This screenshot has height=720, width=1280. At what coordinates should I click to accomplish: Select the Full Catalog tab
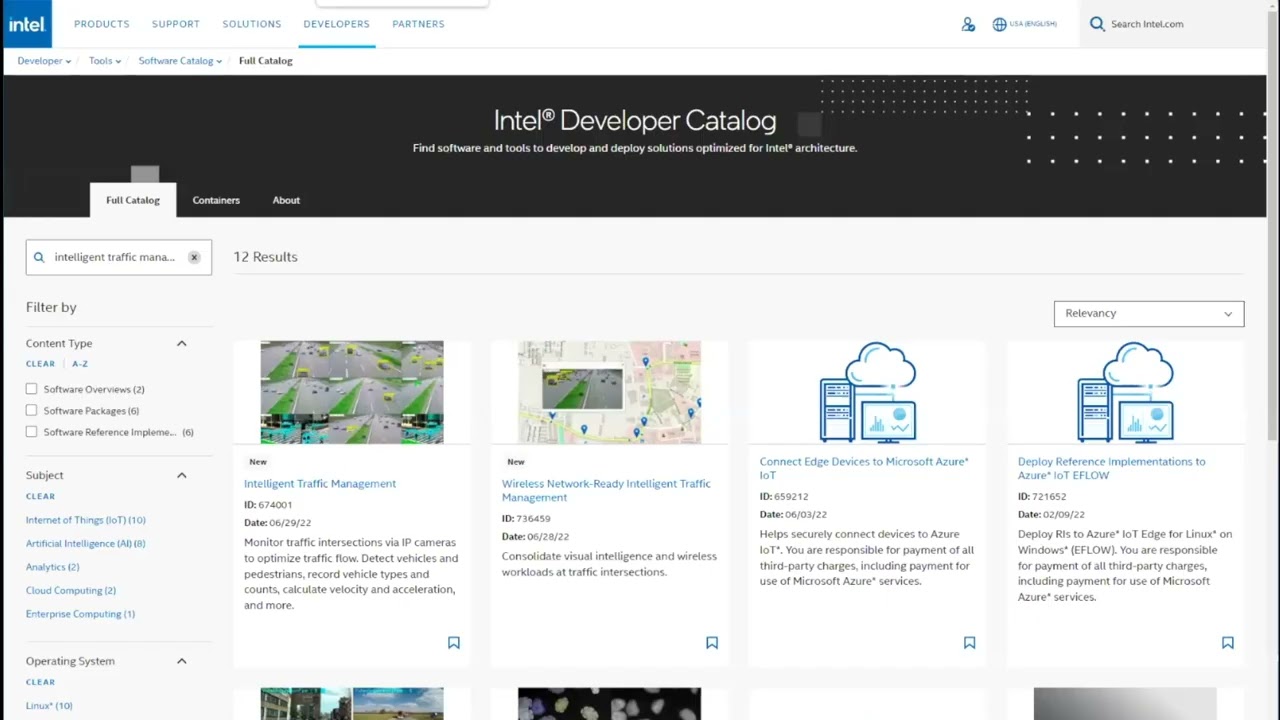pos(133,200)
